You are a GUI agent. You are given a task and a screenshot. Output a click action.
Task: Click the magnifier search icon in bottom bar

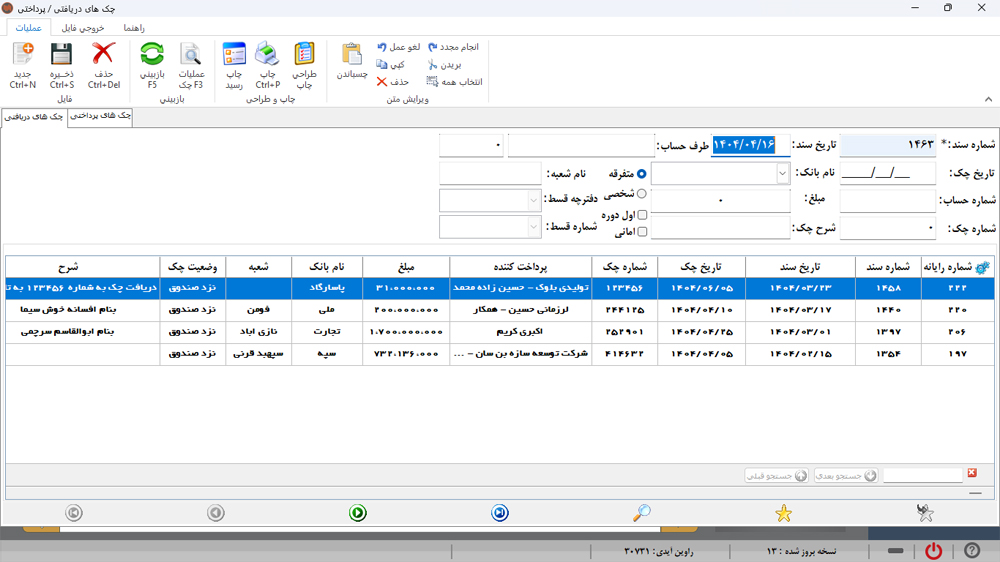click(642, 513)
